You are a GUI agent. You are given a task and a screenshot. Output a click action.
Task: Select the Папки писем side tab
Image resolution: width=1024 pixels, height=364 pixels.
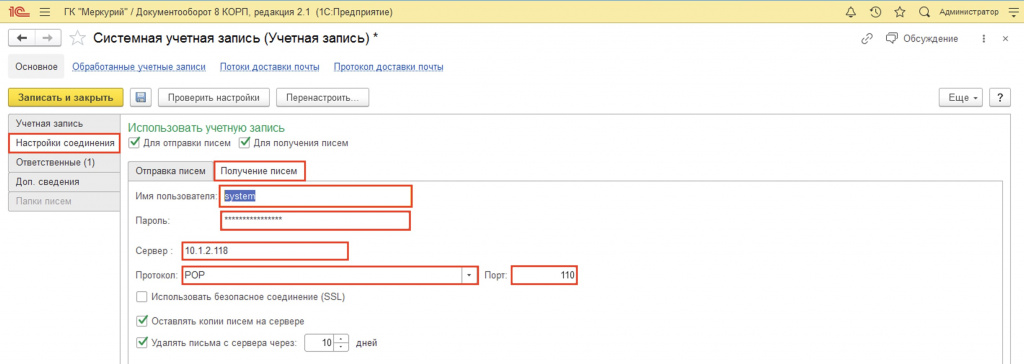(64, 201)
